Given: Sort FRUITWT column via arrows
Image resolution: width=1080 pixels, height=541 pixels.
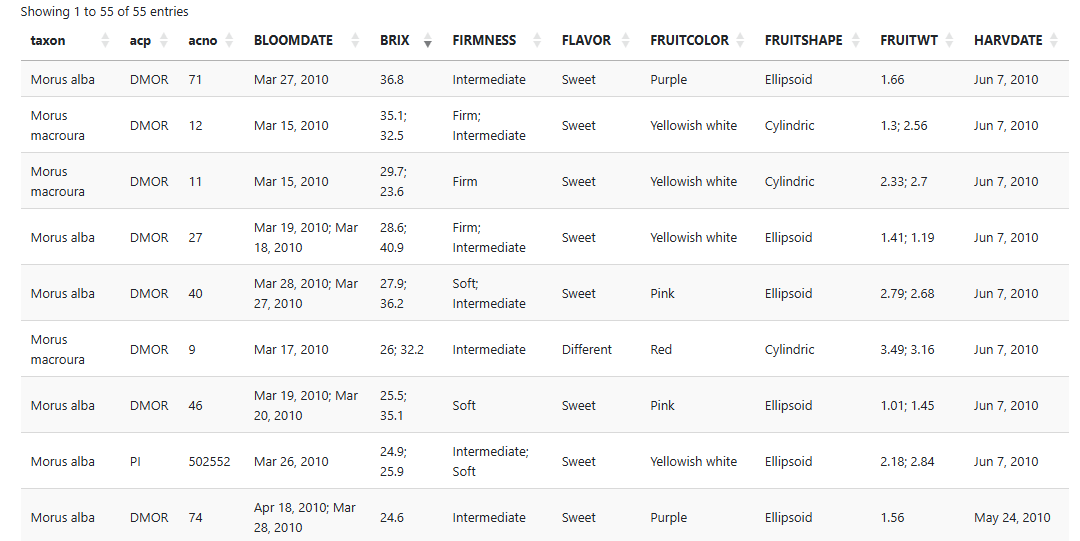Looking at the screenshot, I should click(x=949, y=41).
